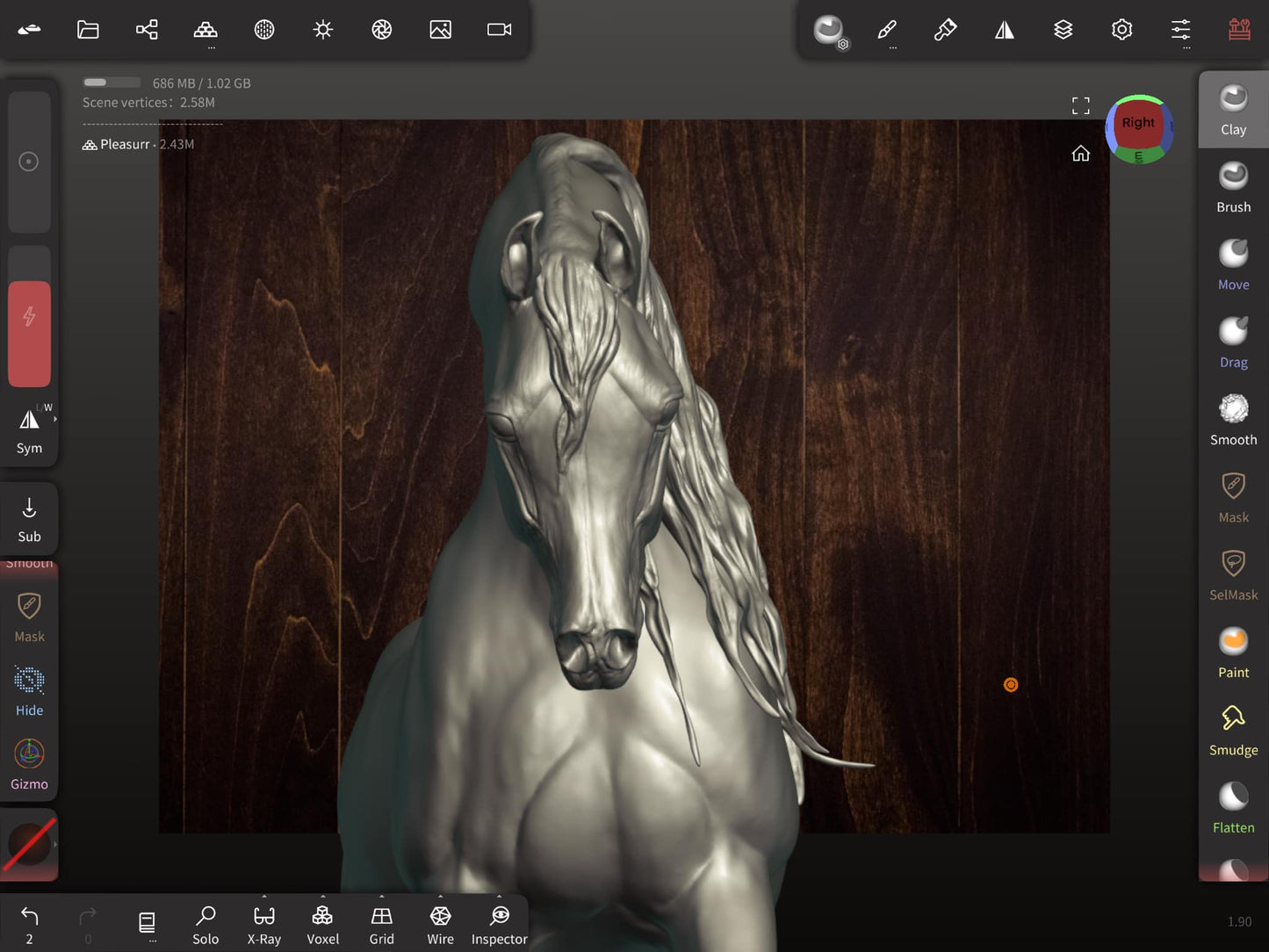Open the Material sphere menu
The image size is (1269, 952).
point(264,29)
